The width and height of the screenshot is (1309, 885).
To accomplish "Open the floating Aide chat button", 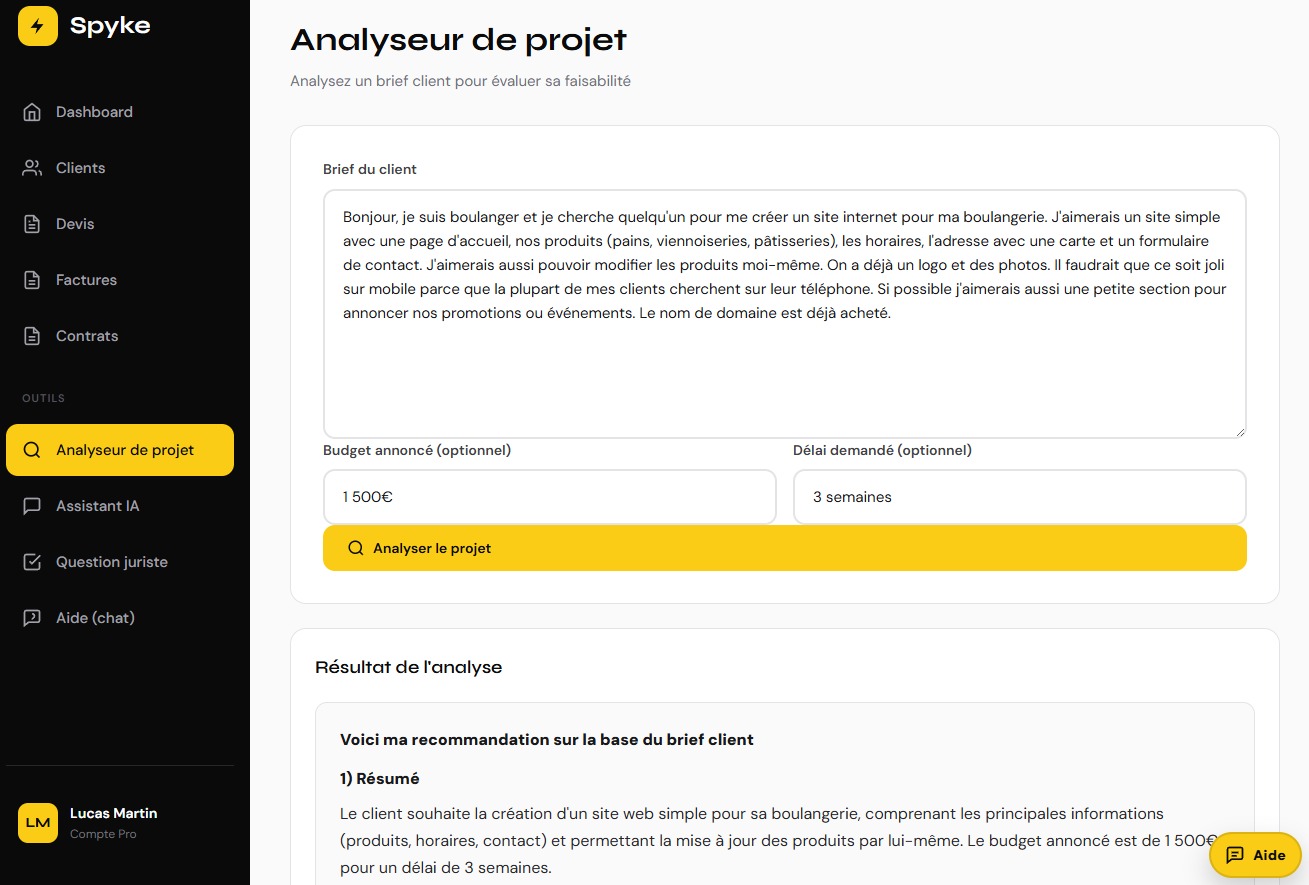I will pyautogui.click(x=1255, y=855).
